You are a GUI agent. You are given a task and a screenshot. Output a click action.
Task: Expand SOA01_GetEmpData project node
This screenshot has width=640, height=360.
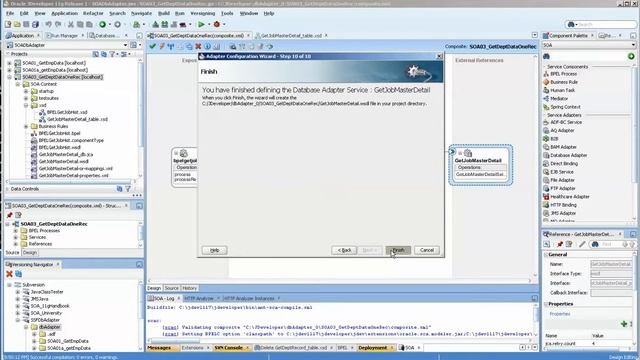[9, 63]
